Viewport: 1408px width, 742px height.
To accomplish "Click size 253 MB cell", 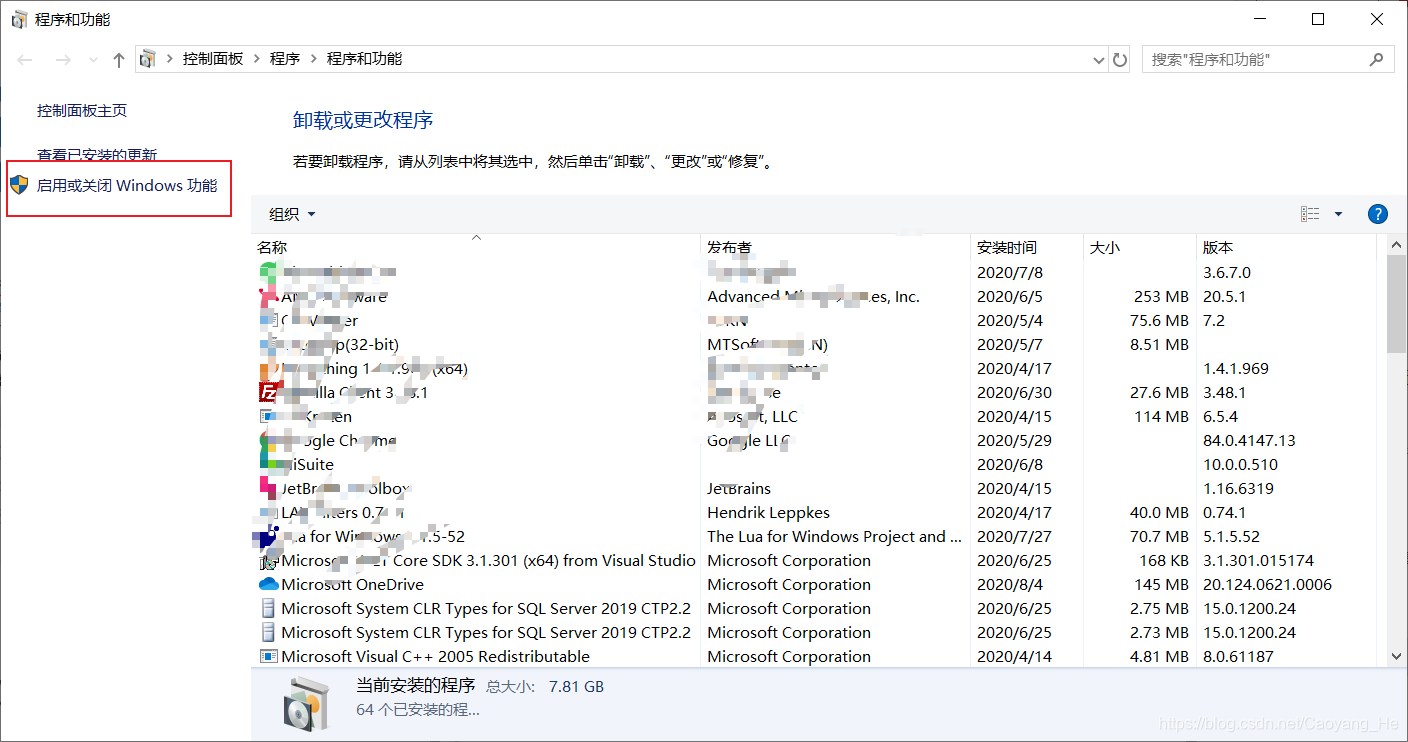I will [1161, 297].
